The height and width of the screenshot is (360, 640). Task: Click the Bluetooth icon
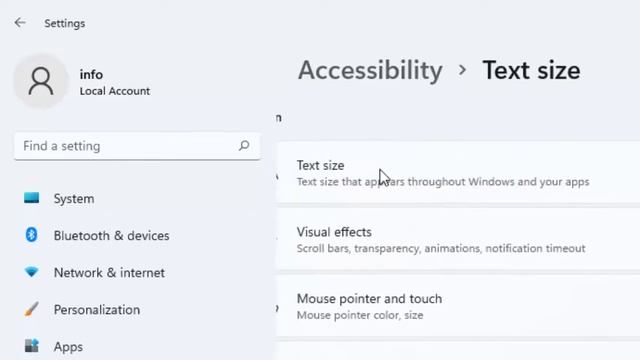click(x=31, y=235)
